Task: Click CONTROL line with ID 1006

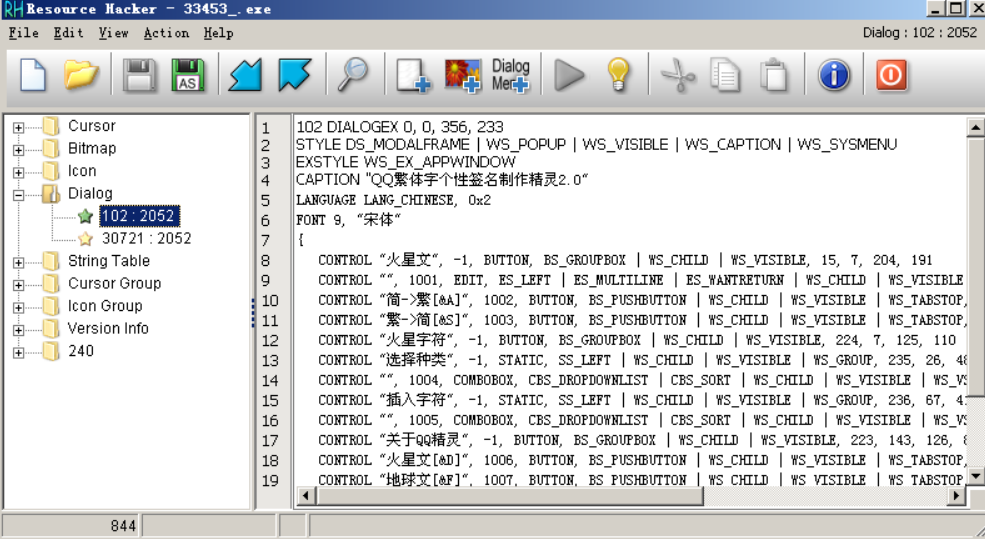Action: [640, 460]
